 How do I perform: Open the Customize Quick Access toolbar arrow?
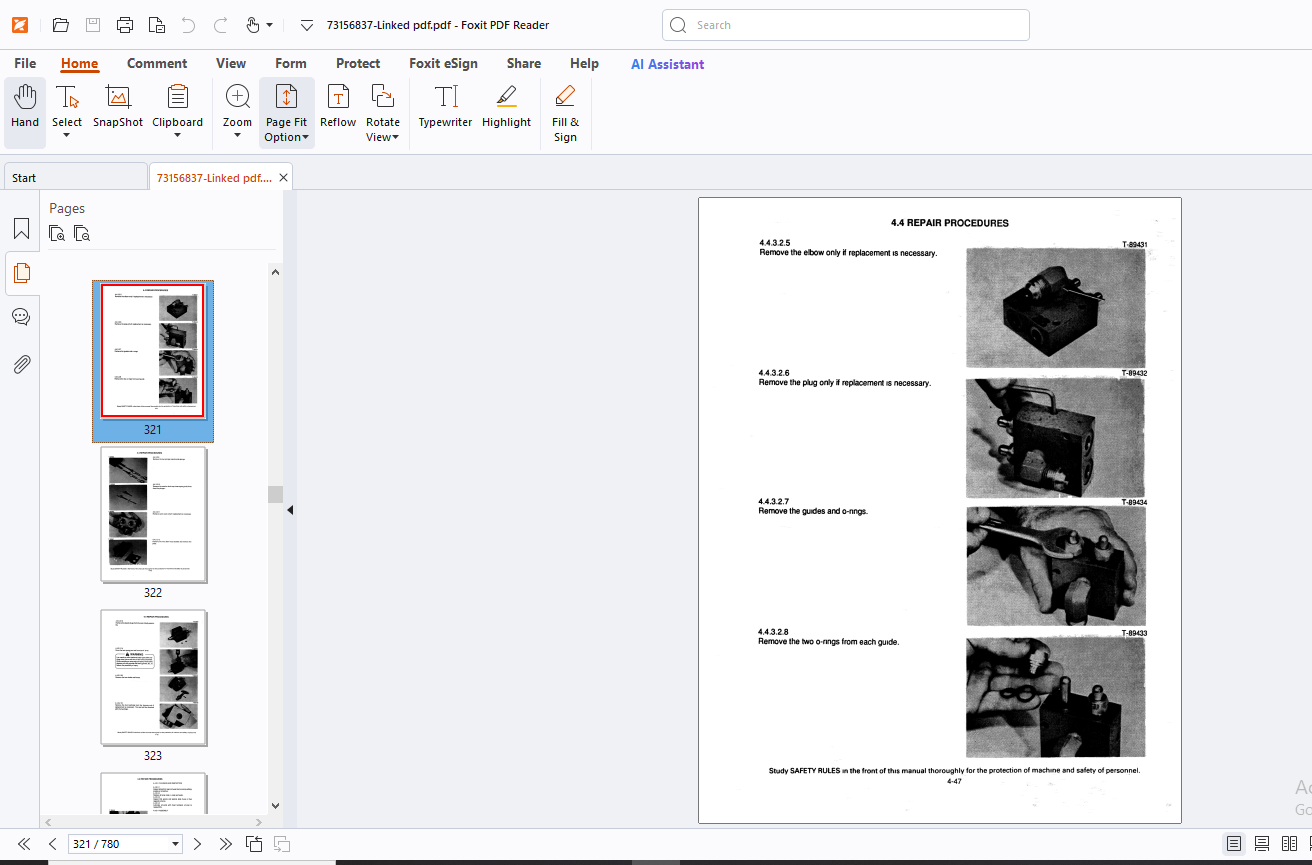click(x=307, y=25)
